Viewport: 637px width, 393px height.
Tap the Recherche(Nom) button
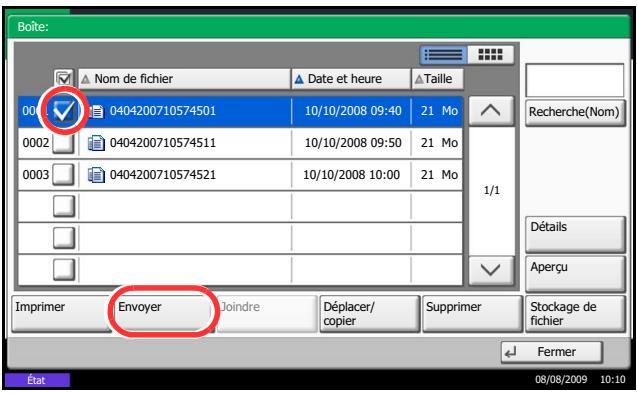point(575,113)
